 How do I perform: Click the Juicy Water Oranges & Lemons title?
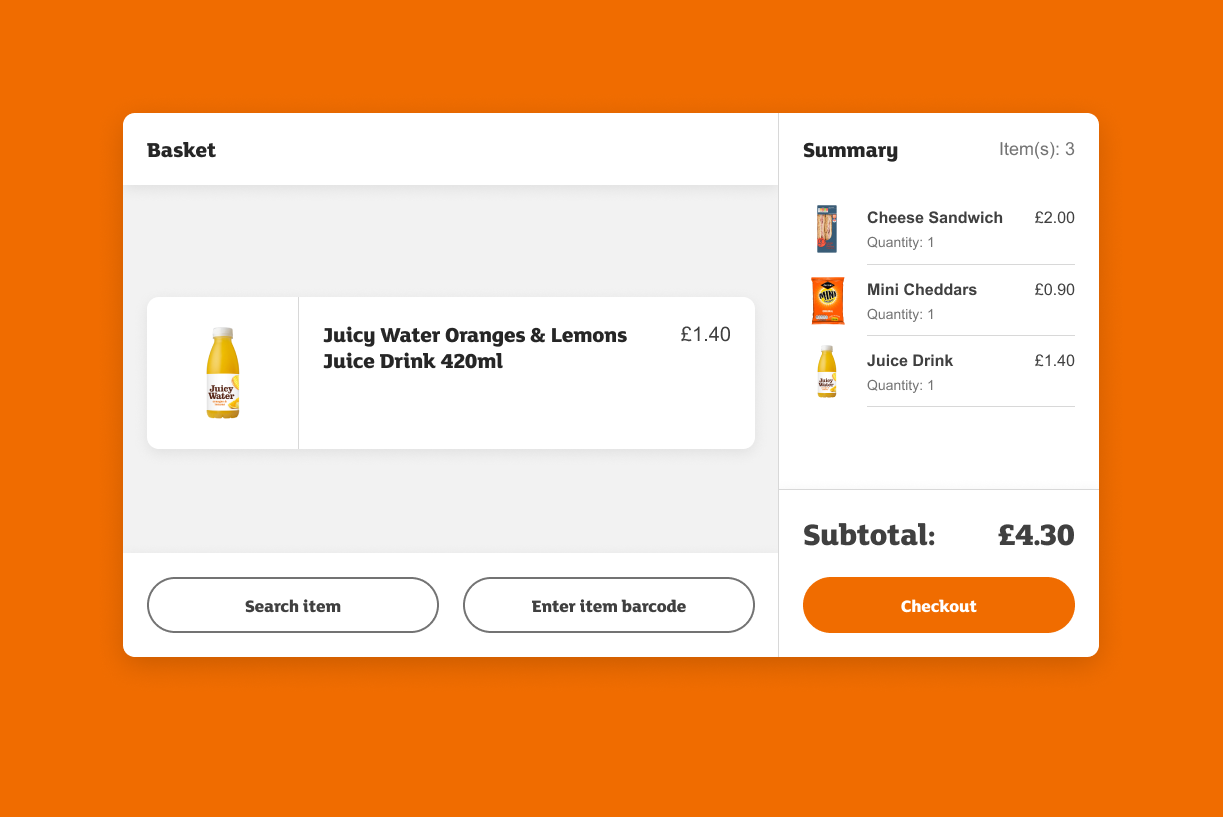(475, 348)
